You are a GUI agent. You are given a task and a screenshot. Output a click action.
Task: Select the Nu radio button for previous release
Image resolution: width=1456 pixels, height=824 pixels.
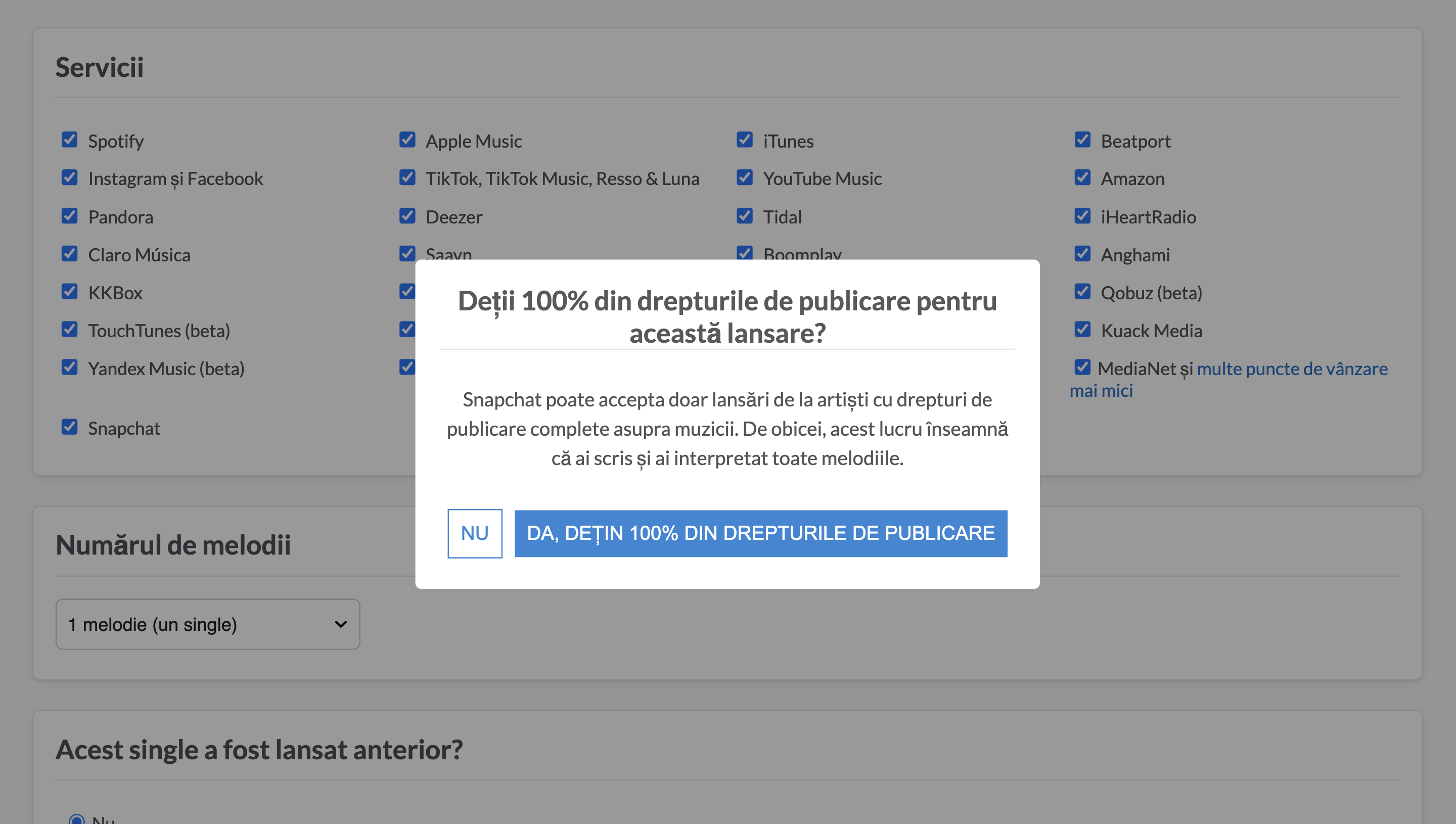[x=76, y=819]
